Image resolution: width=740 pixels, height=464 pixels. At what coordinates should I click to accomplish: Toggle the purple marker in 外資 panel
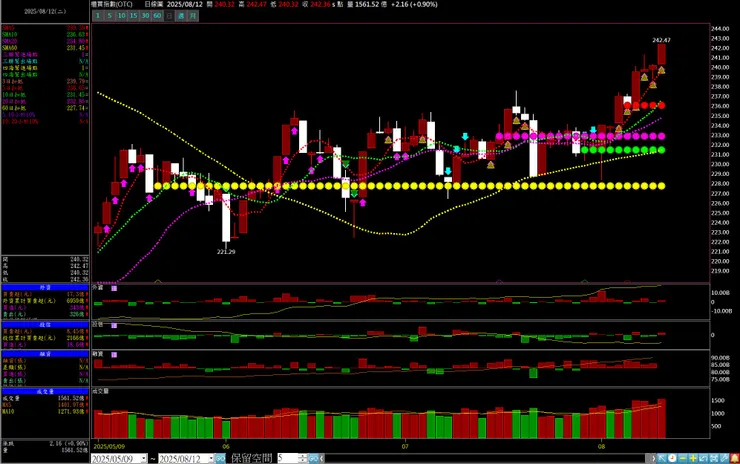[114, 288]
